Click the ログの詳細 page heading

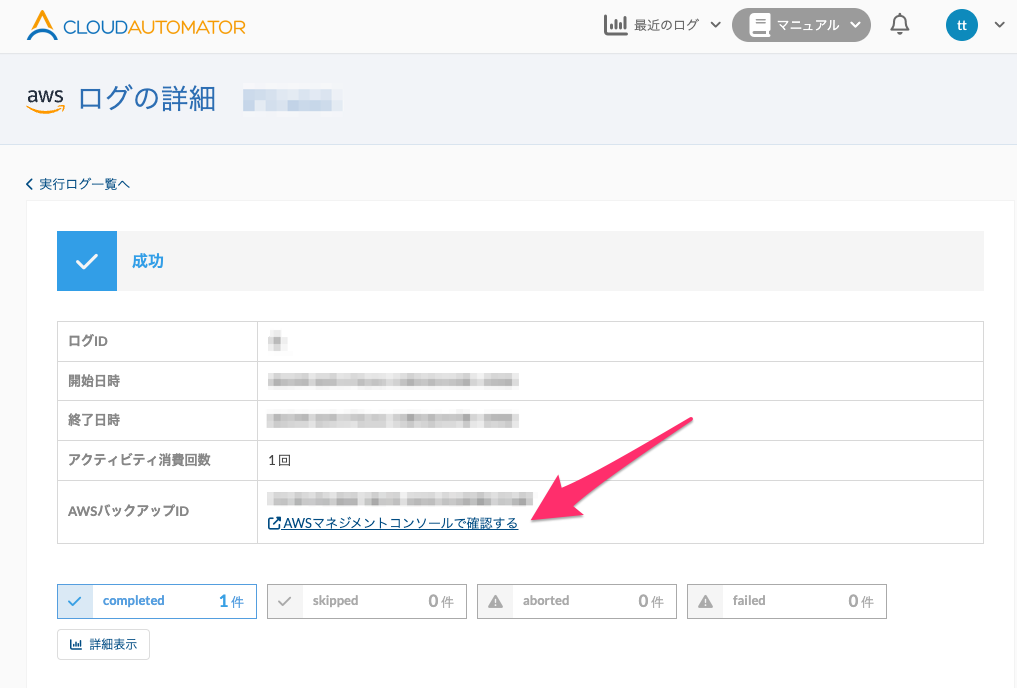pyautogui.click(x=147, y=99)
